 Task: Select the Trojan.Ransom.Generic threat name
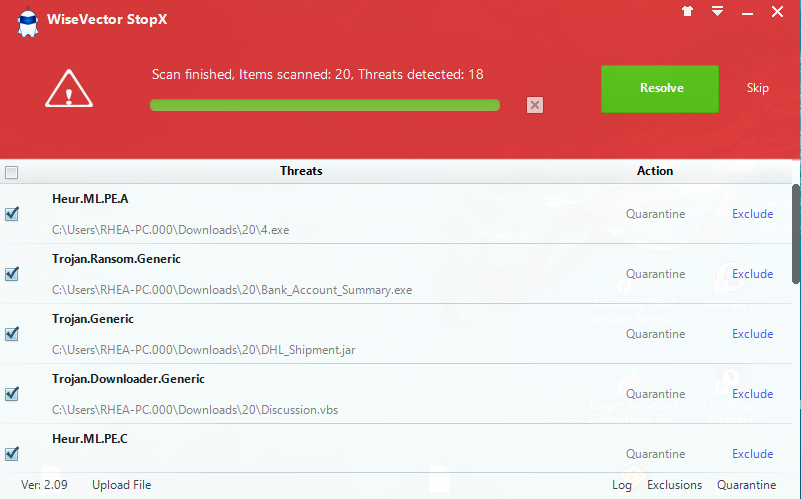click(x=116, y=259)
